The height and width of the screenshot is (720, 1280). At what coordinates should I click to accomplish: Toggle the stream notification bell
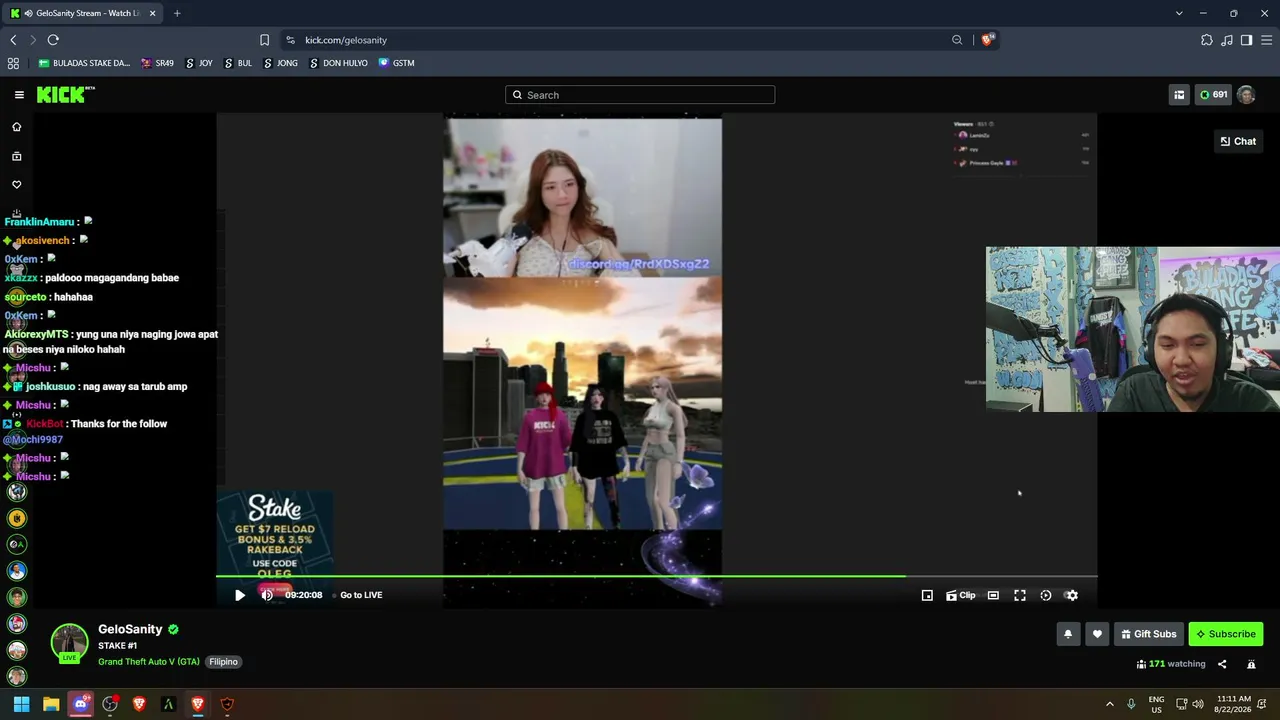[1068, 634]
